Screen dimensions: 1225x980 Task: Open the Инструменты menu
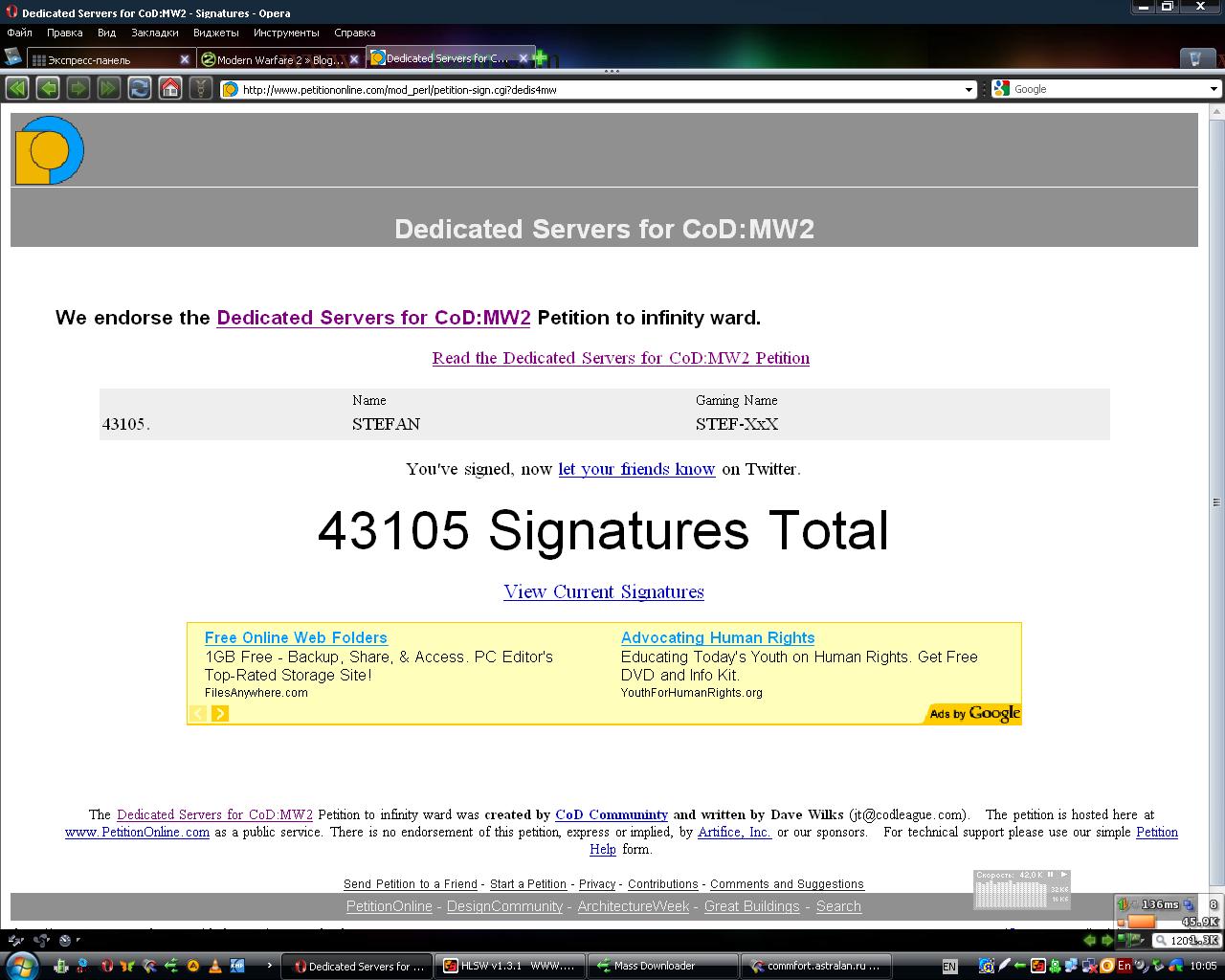[x=286, y=33]
